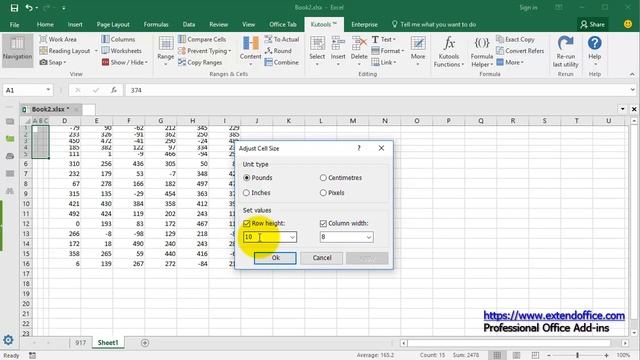Open Kutools Functions

(x=449, y=51)
